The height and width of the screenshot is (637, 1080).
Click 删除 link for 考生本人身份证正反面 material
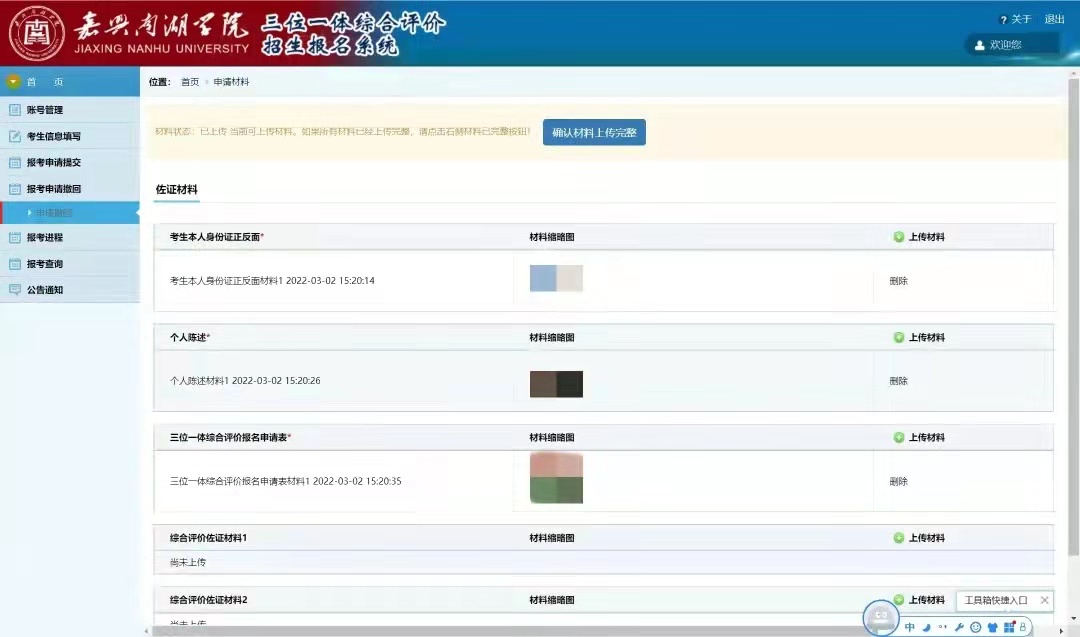[x=898, y=281]
